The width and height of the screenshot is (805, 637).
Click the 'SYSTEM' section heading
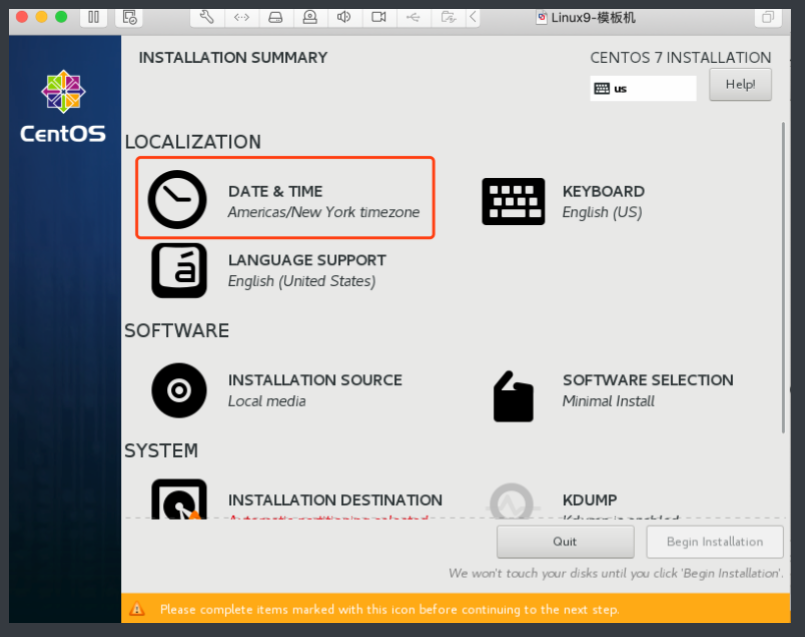tap(161, 451)
